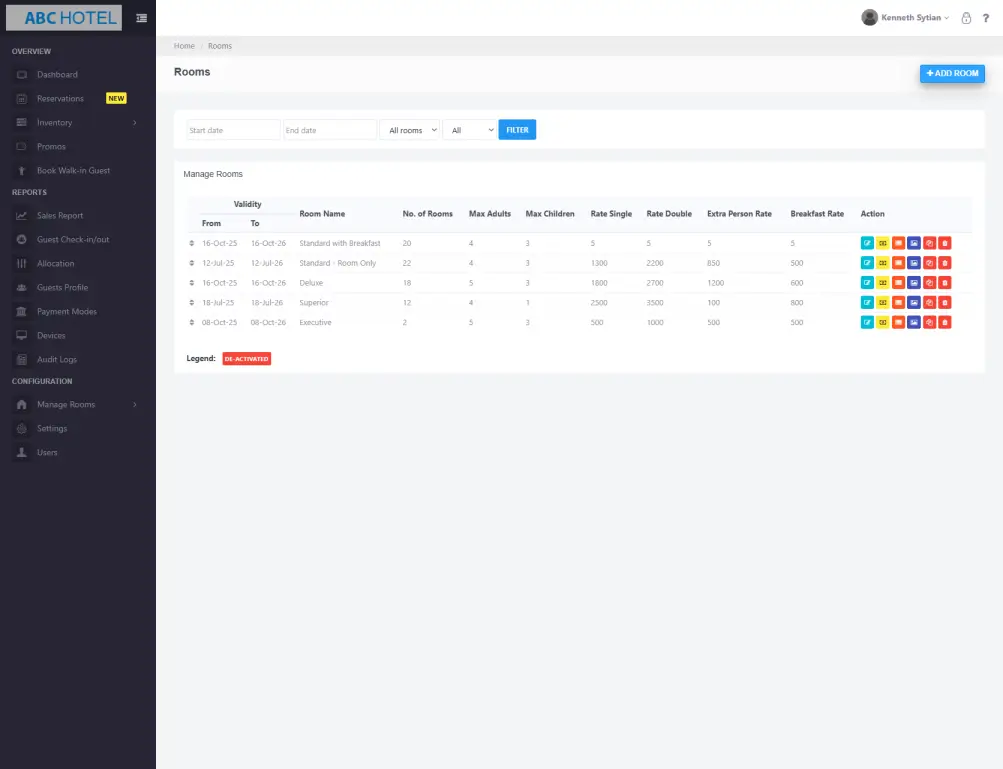
Task: Toggle the sidebar with the hamburger icon
Action: coord(141,18)
